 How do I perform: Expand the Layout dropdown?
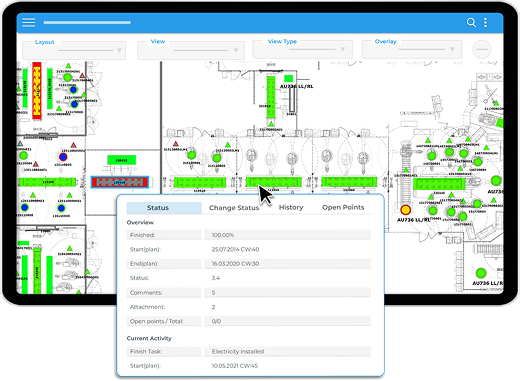[x=74, y=51]
